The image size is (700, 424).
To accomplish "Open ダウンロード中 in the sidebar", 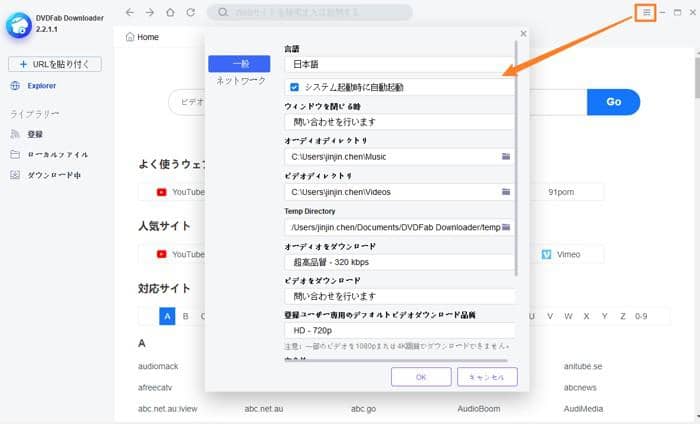I will click(x=54, y=175).
